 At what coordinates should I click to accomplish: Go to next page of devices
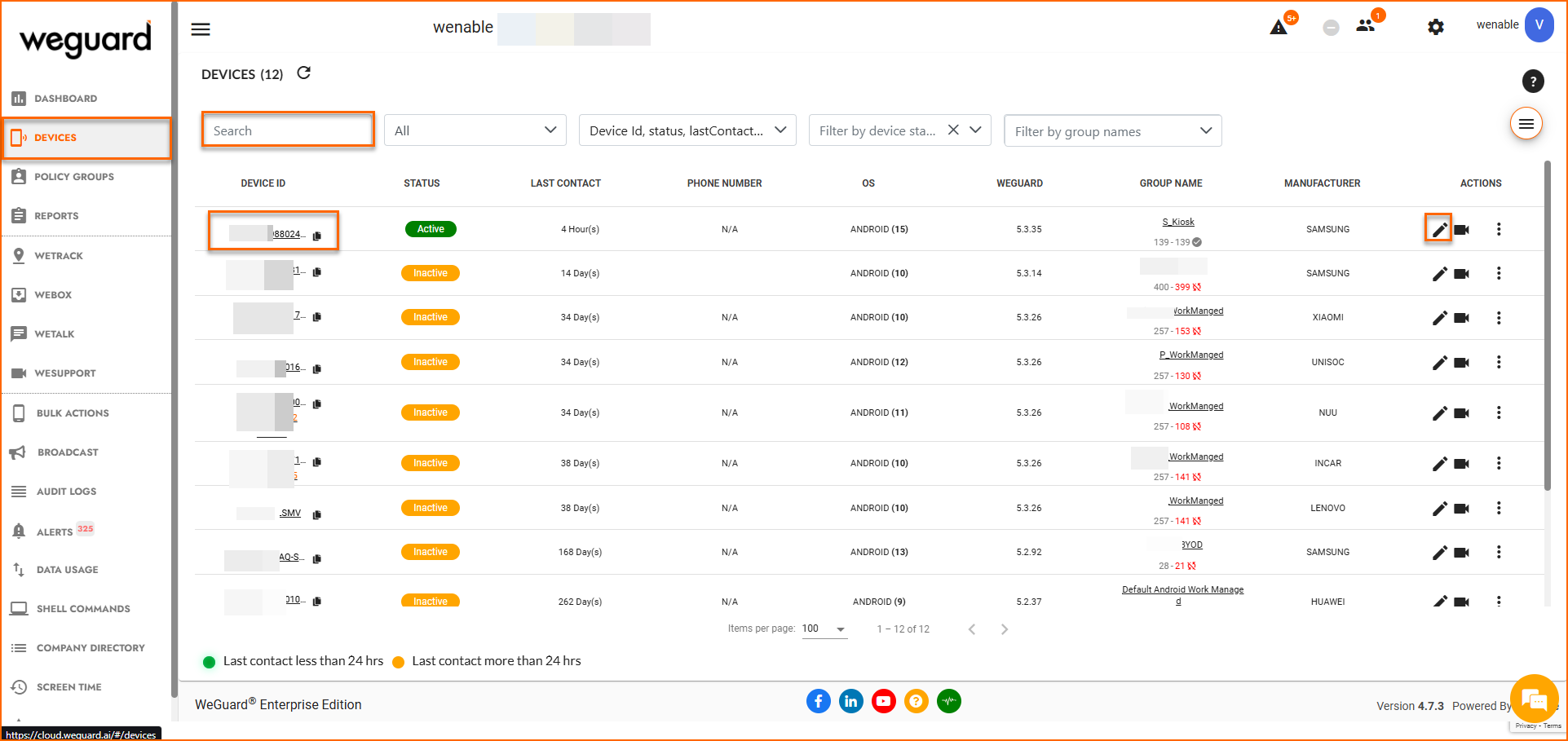(x=1005, y=629)
